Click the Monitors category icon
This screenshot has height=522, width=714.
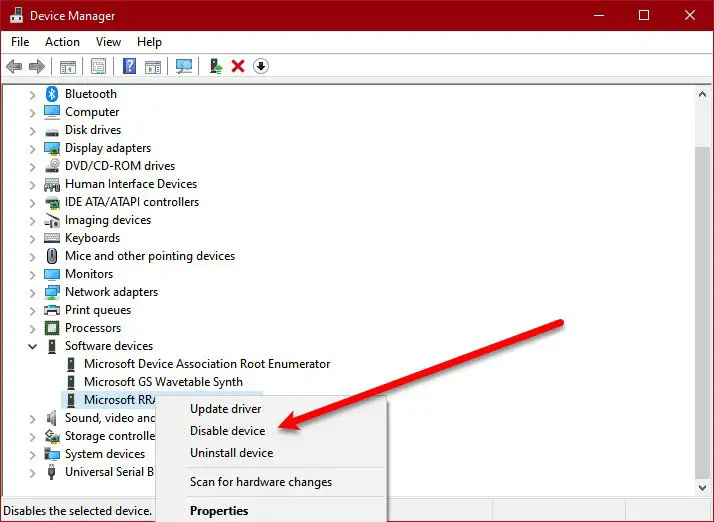coord(52,275)
